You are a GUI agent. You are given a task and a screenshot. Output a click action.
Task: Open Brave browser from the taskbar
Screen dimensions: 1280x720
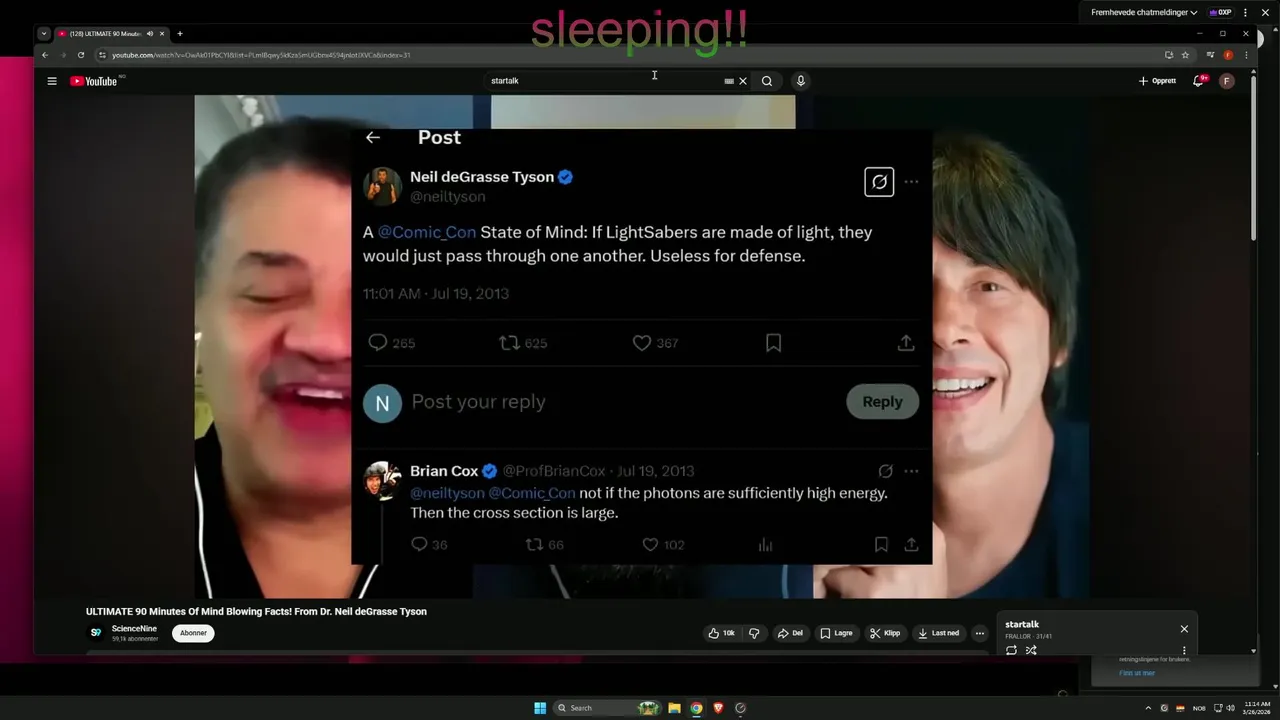(x=718, y=708)
